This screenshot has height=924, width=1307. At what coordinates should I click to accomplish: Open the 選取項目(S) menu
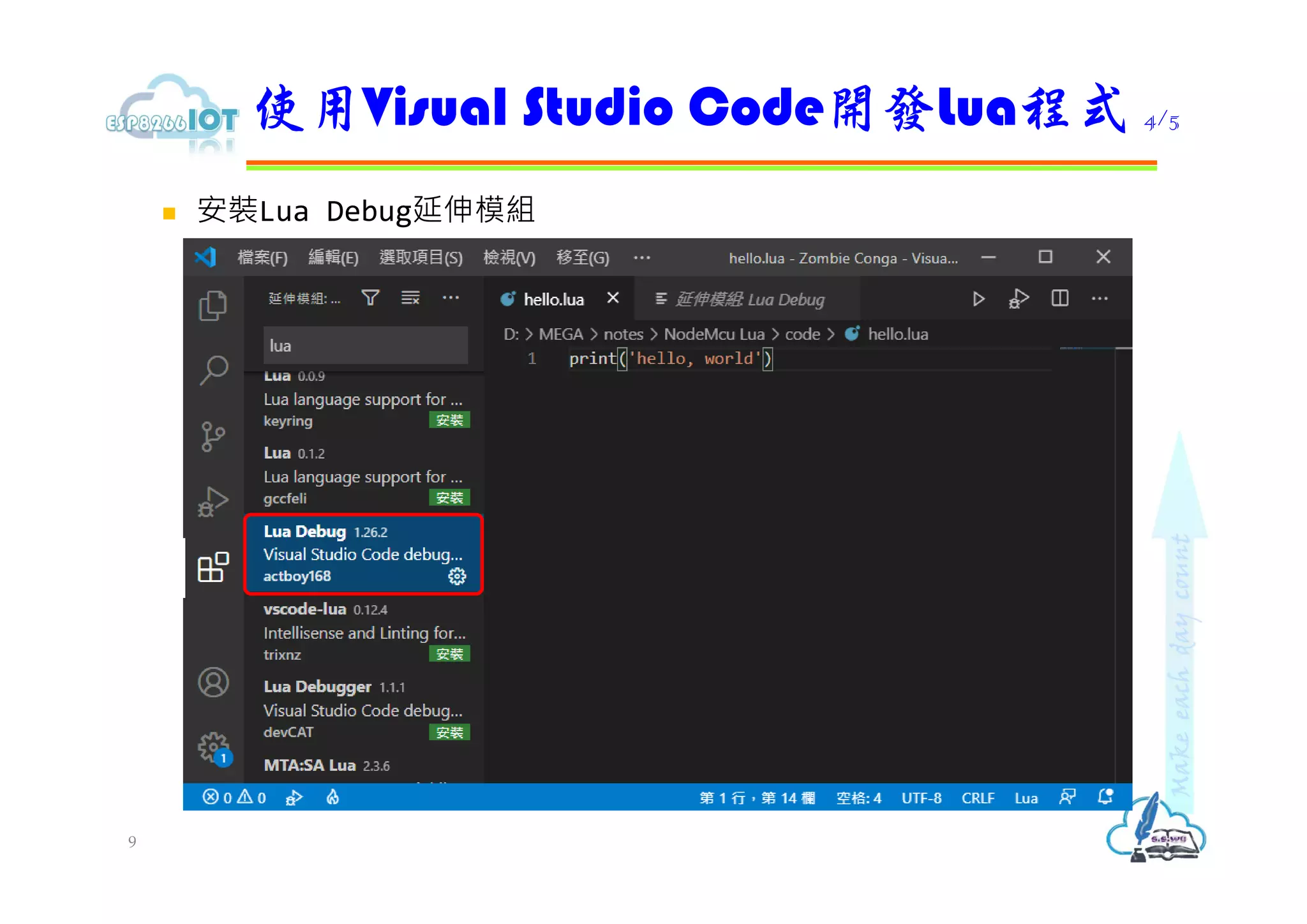click(x=421, y=258)
